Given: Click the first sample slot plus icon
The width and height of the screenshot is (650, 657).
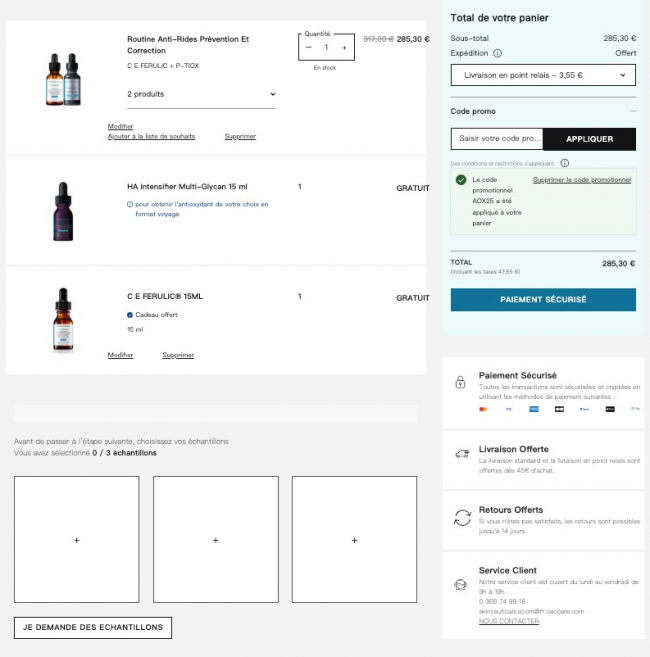Looking at the screenshot, I should (77, 540).
